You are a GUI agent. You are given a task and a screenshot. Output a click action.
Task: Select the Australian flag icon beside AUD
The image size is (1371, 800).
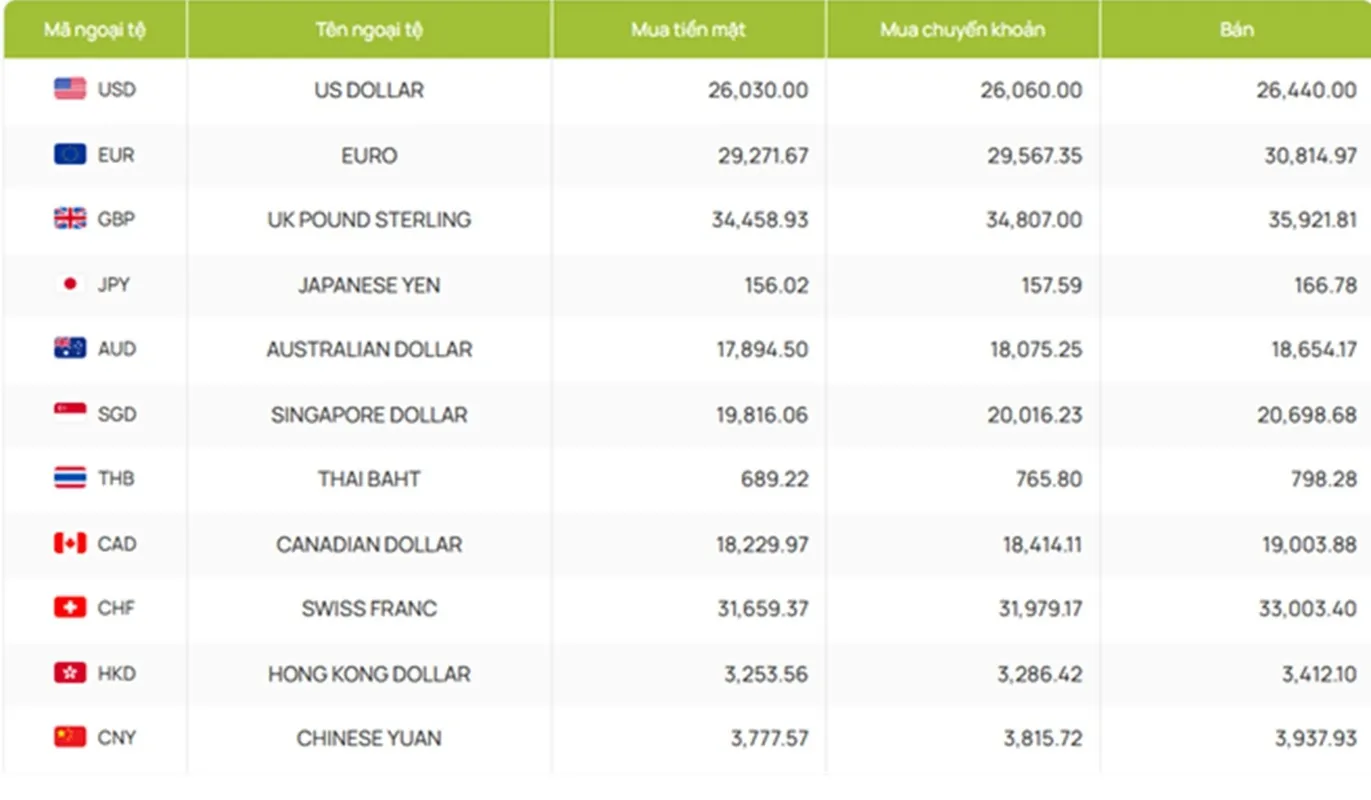pyautogui.click(x=70, y=348)
